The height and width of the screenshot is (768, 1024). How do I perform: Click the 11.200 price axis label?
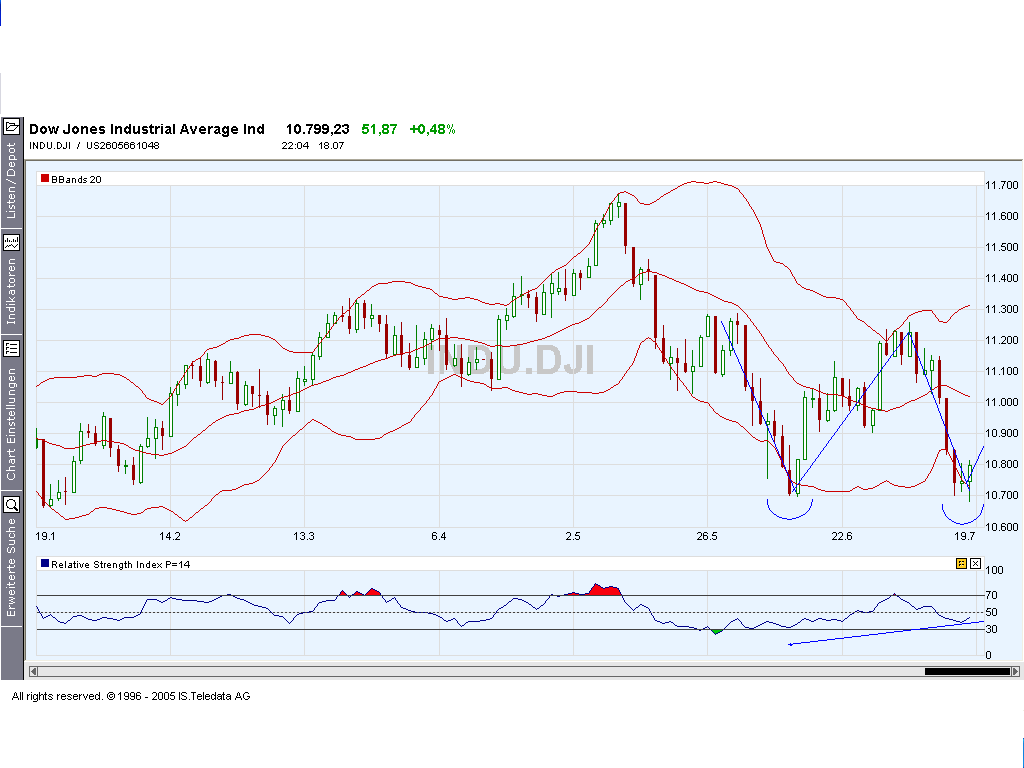tap(1002, 340)
